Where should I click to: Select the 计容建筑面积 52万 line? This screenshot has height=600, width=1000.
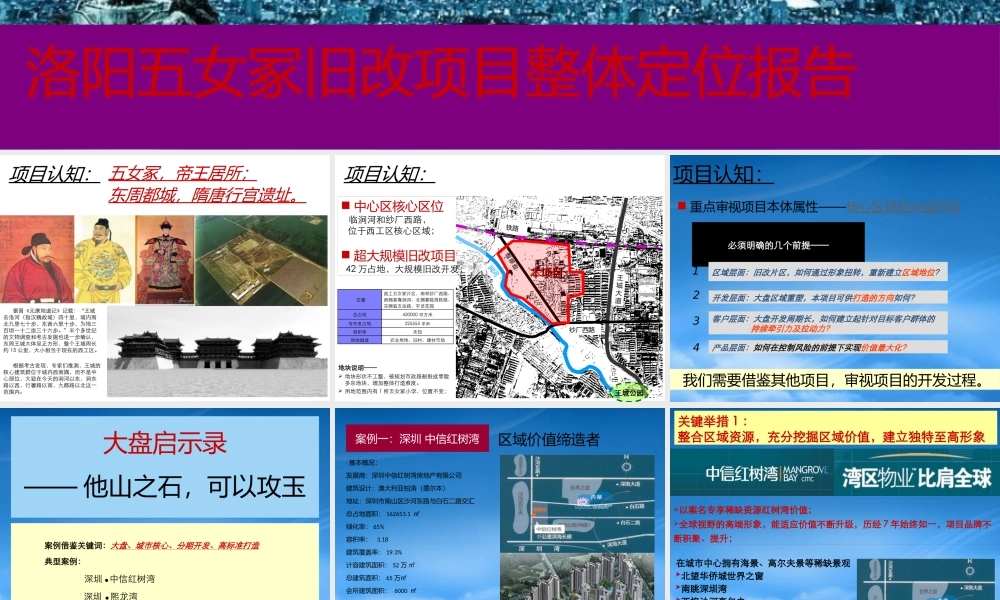[x=381, y=565]
